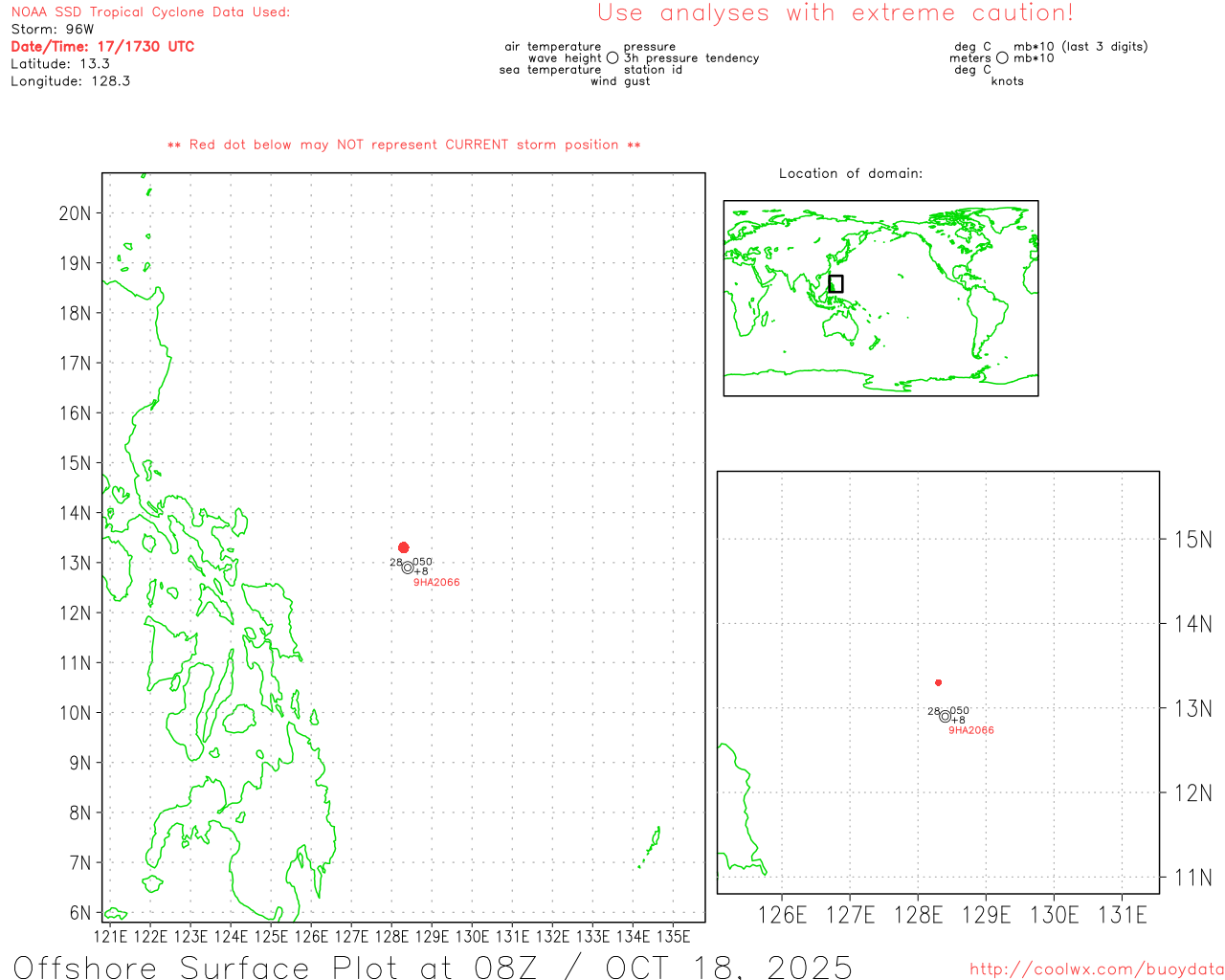Click the units legend circle beside meters
The height and width of the screenshot is (980, 1225).
(1002, 58)
